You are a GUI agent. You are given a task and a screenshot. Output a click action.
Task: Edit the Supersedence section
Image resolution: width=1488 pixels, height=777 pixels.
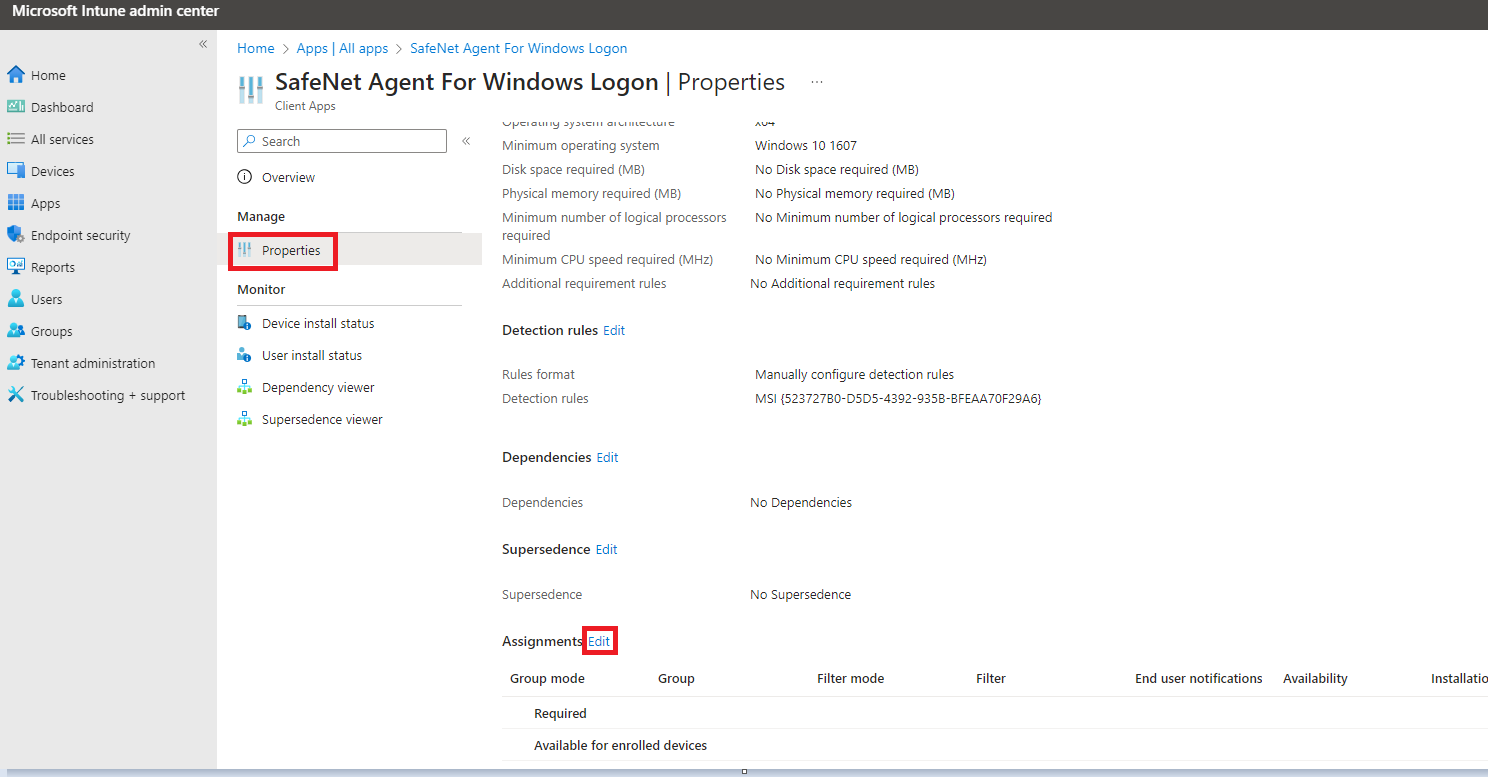[606, 549]
